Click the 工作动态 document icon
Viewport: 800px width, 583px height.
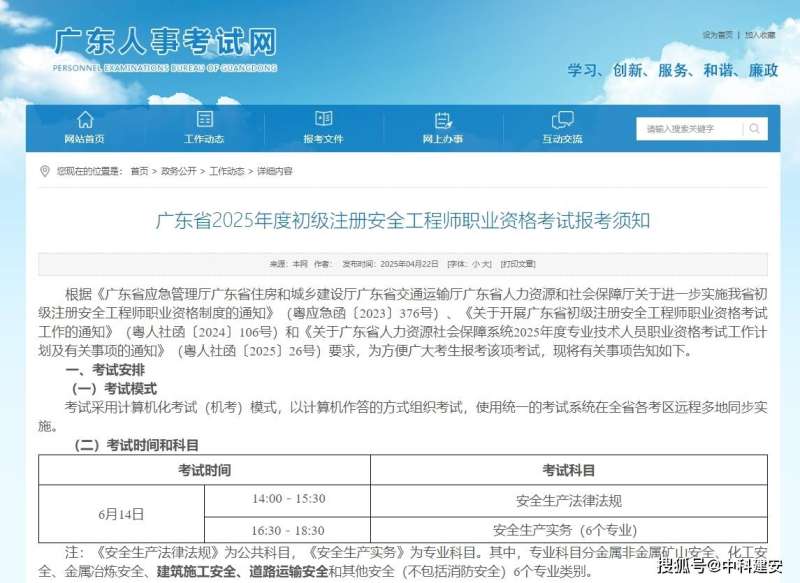coord(205,117)
